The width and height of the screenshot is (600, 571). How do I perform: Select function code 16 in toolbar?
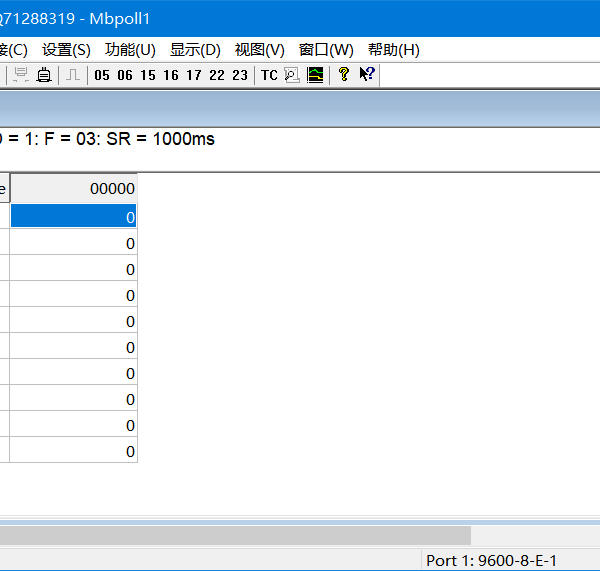click(x=171, y=75)
